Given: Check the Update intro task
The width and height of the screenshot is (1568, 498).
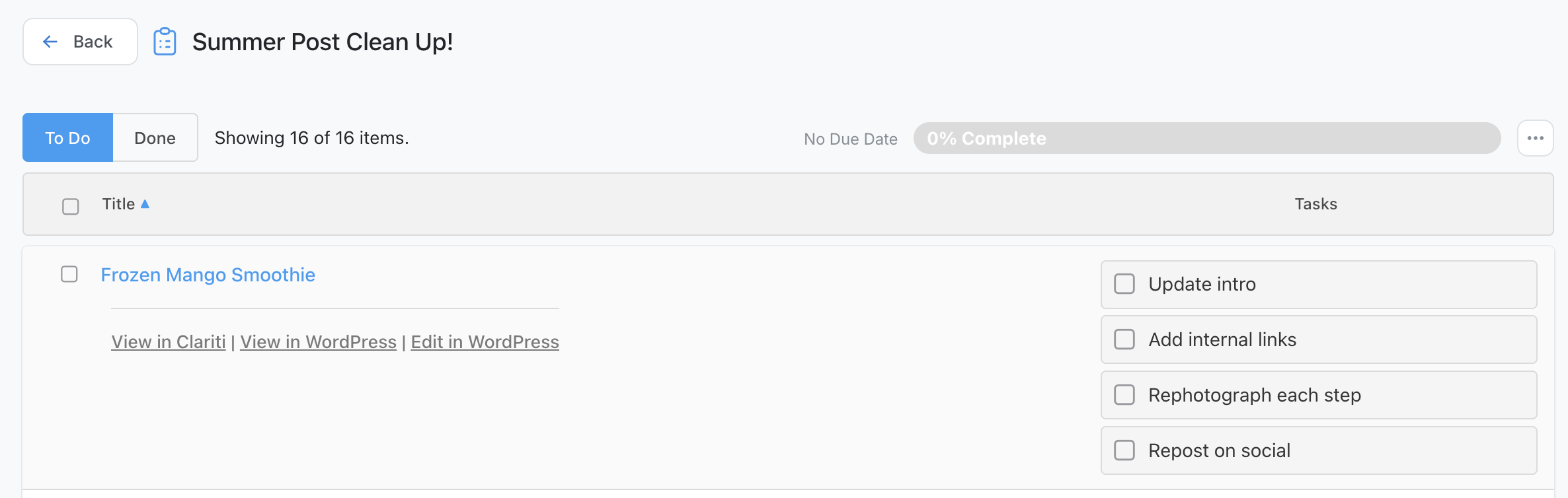Looking at the screenshot, I should pos(1124,284).
